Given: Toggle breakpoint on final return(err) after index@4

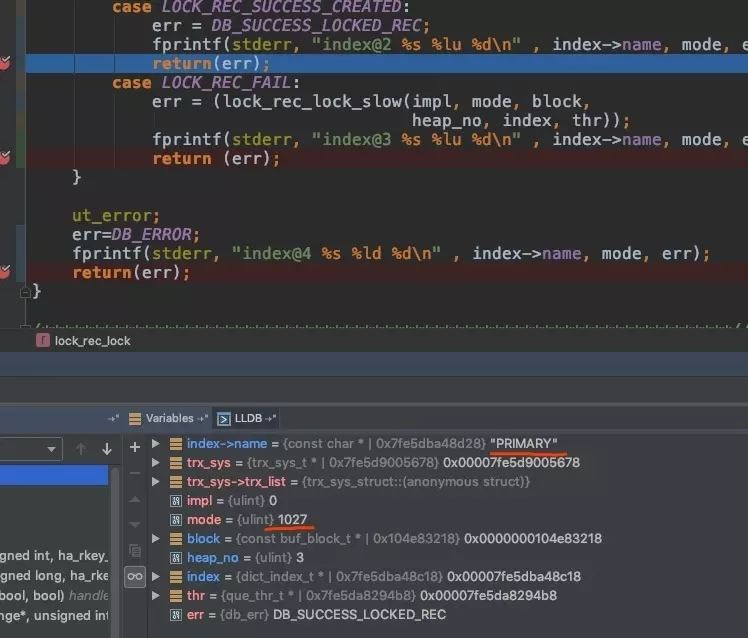Looking at the screenshot, I should pyautogui.click(x=5, y=272).
